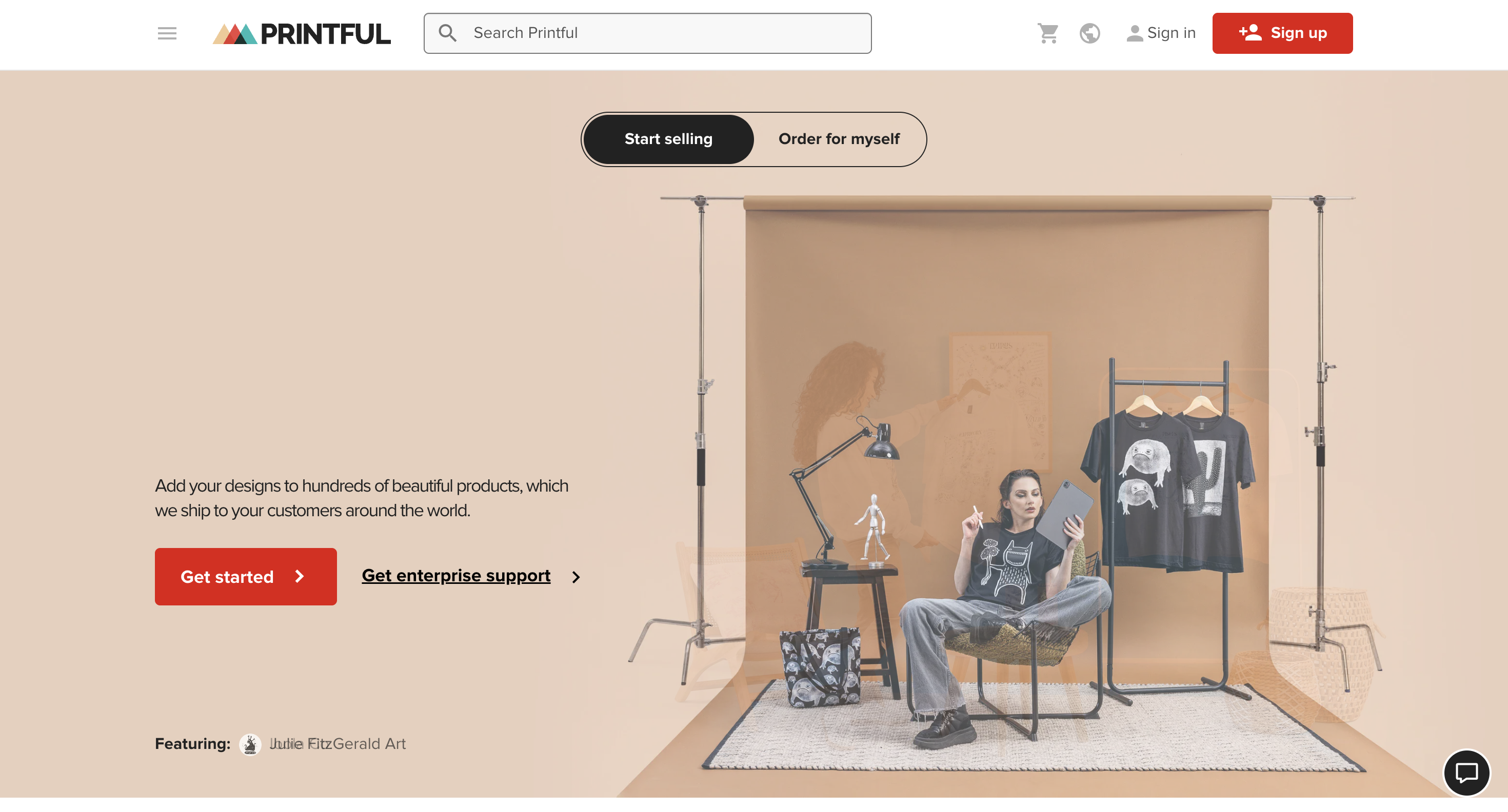Click the Sign in person icon

pyautogui.click(x=1135, y=33)
